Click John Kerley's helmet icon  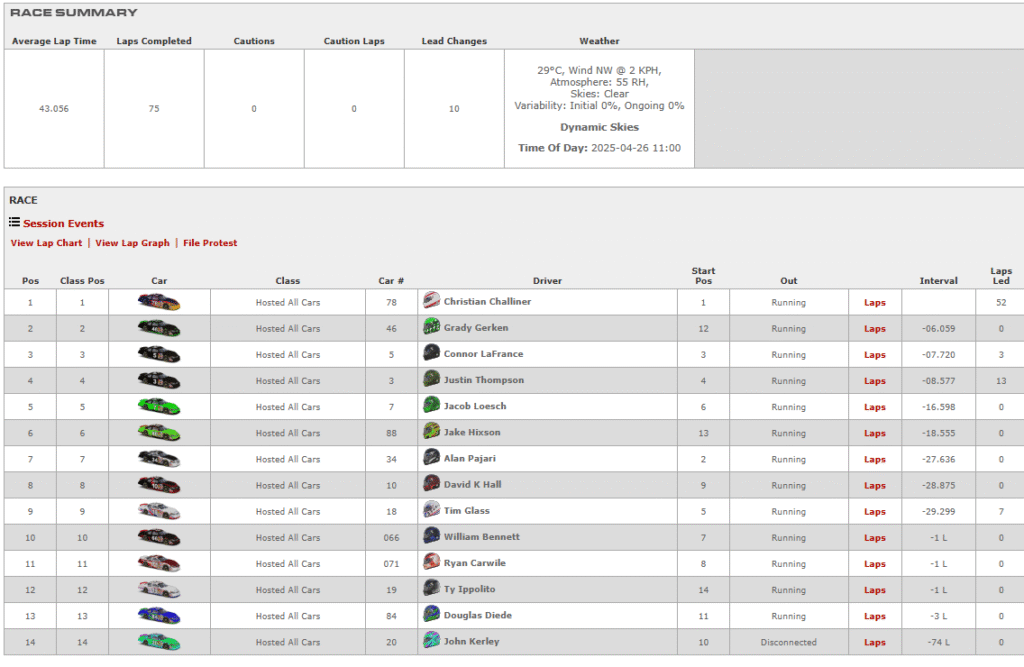431,641
